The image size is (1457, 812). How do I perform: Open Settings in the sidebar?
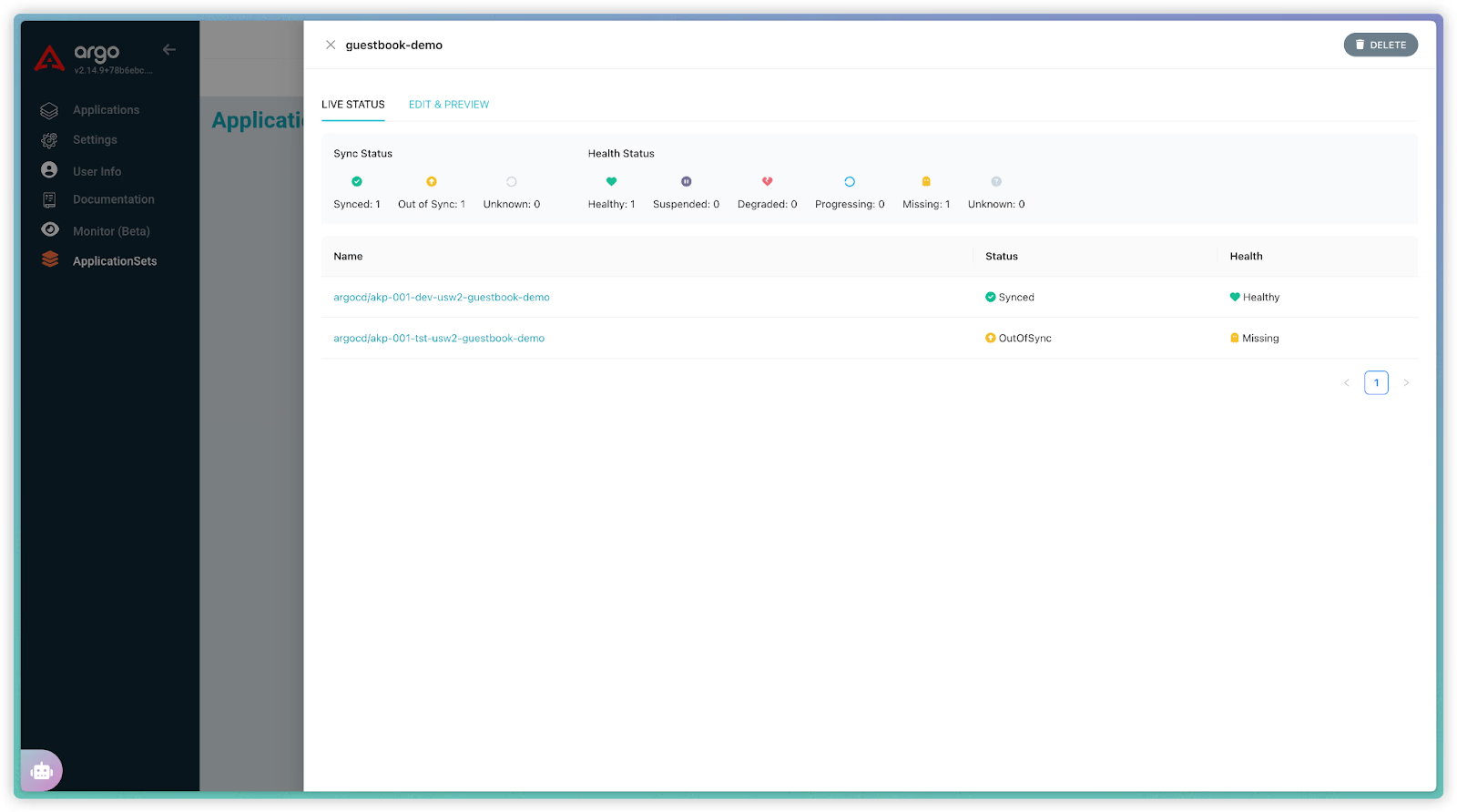[x=95, y=140]
